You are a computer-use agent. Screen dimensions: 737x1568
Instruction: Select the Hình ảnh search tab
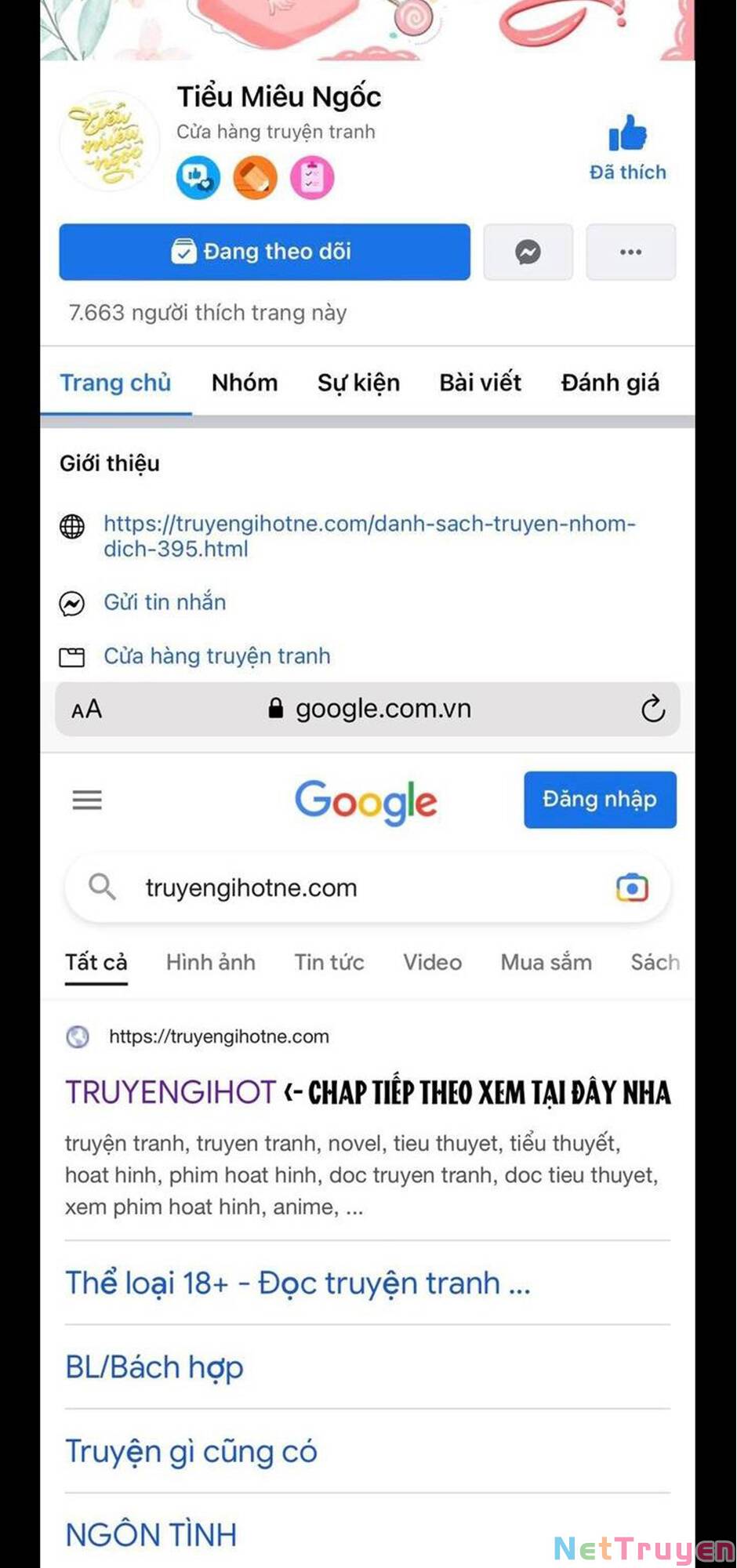tap(211, 962)
